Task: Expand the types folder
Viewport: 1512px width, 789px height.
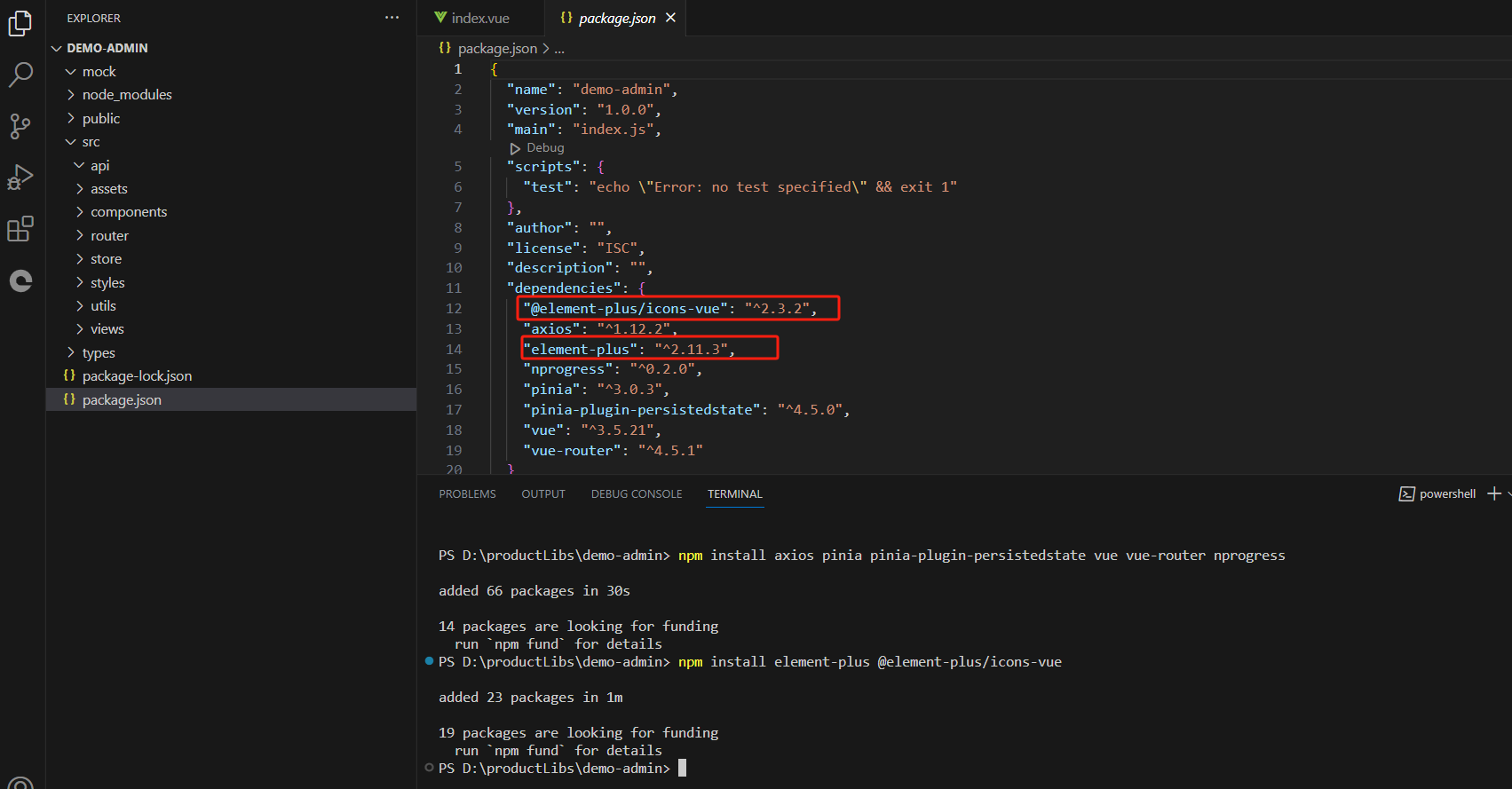Action: (71, 352)
